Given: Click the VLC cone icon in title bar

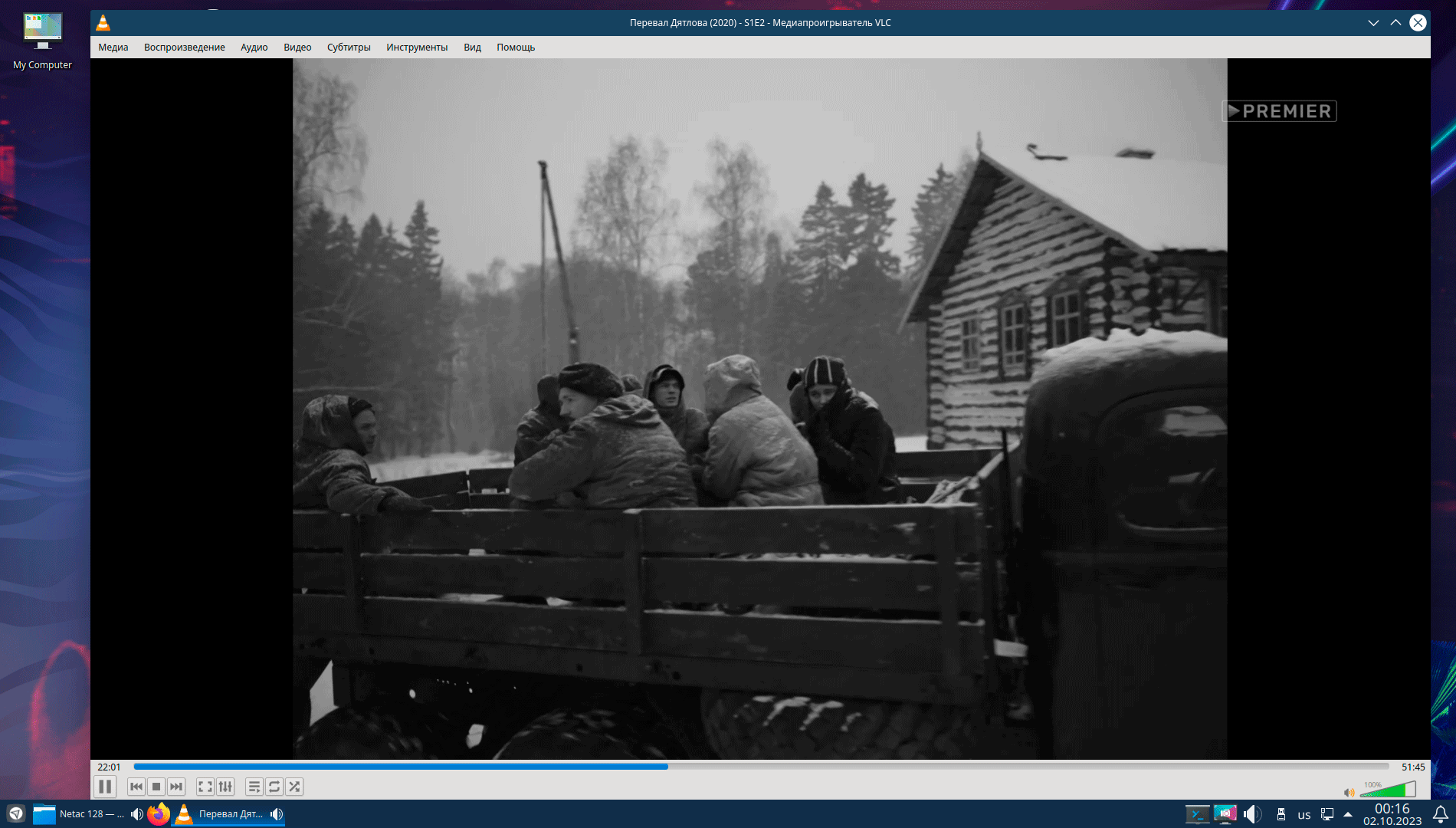Looking at the screenshot, I should [x=103, y=23].
